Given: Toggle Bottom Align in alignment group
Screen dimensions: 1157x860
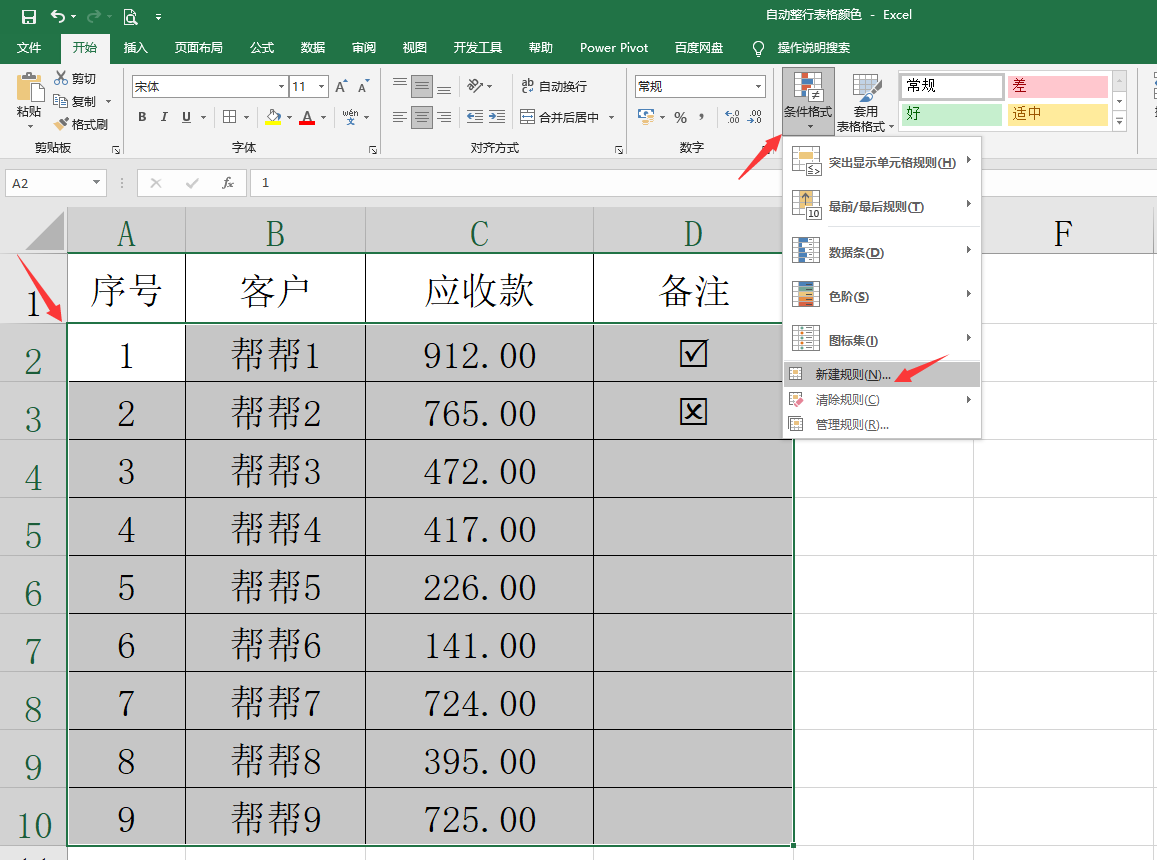Looking at the screenshot, I should tap(444, 86).
